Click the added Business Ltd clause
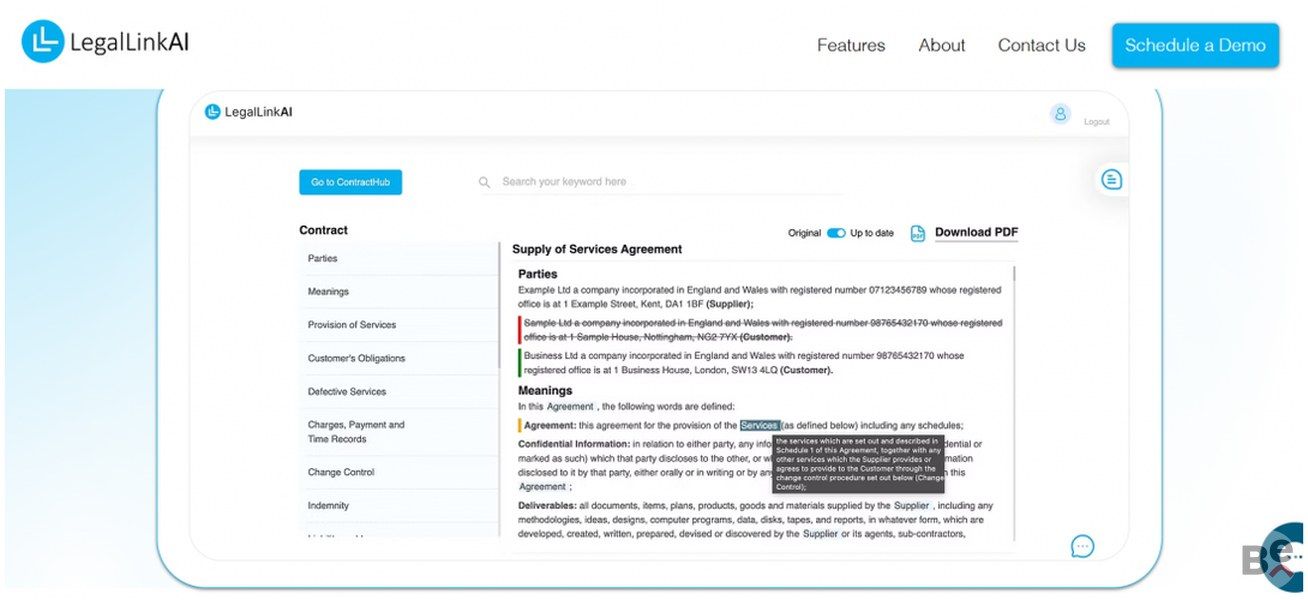 pyautogui.click(x=744, y=362)
